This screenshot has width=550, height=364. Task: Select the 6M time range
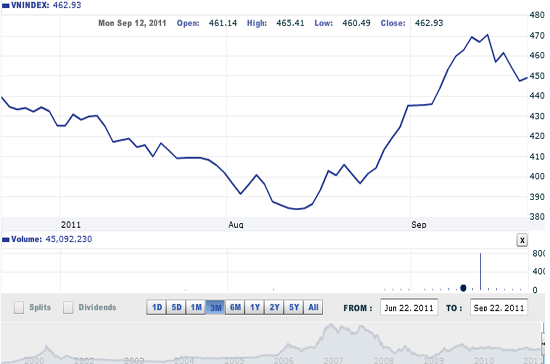pos(235,308)
